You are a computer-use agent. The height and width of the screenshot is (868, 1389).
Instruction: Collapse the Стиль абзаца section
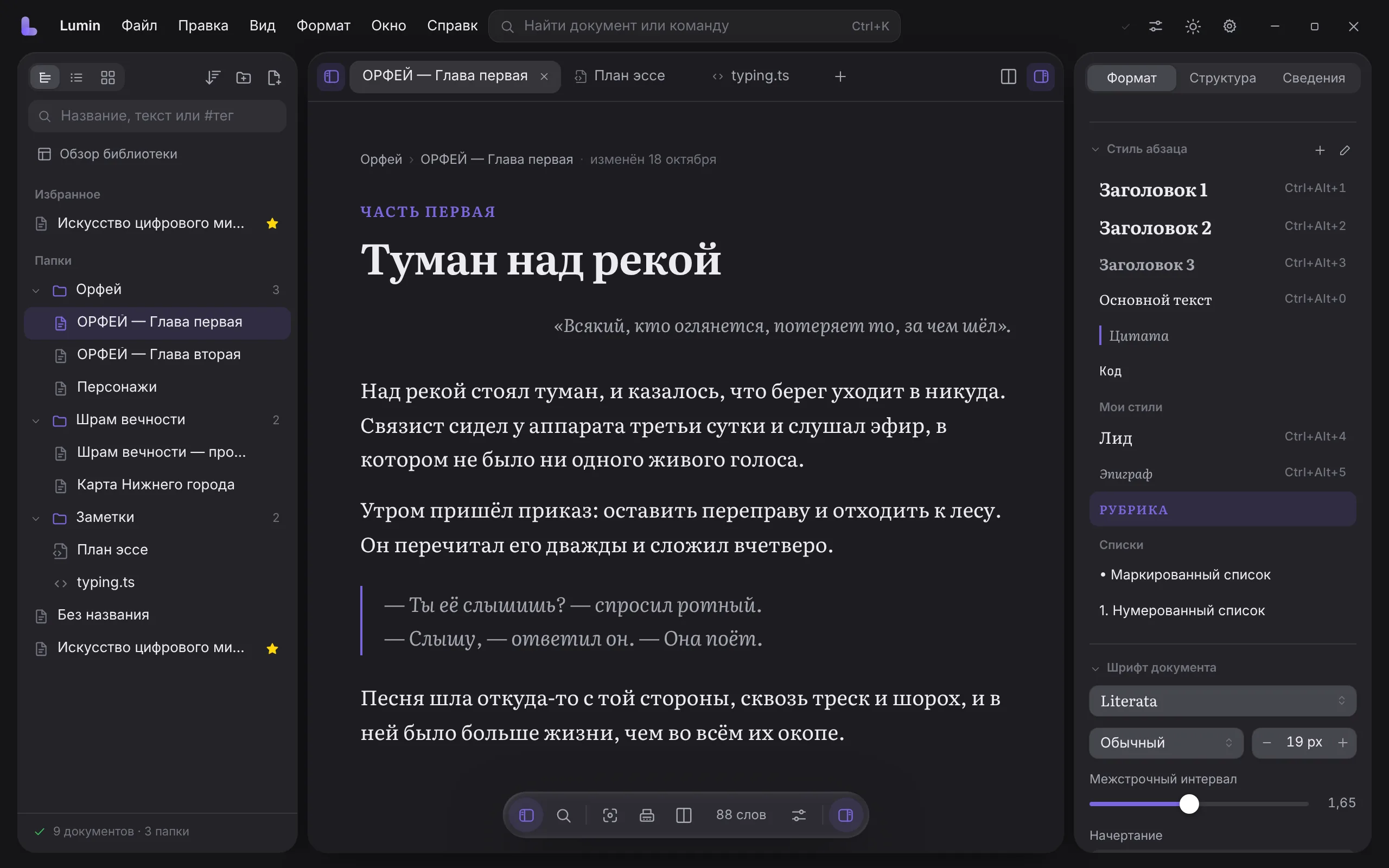(x=1095, y=149)
